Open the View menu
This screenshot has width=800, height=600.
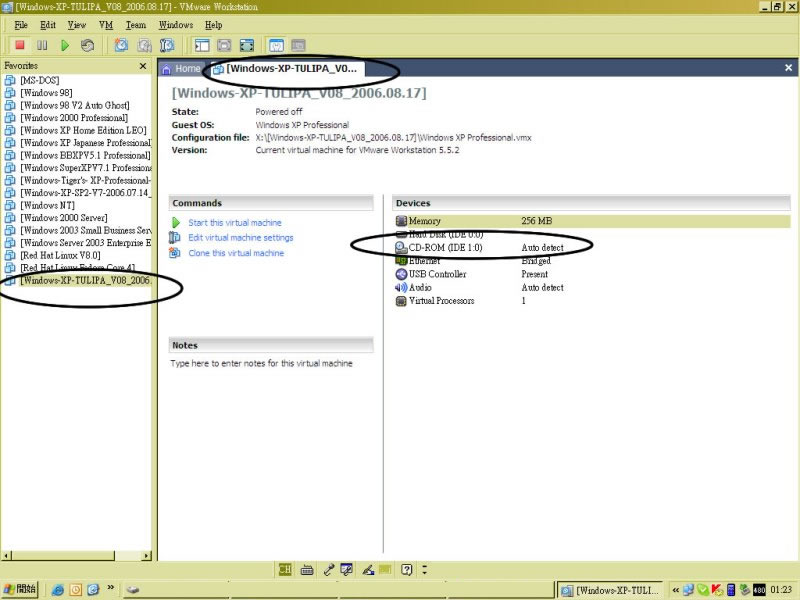tap(77, 25)
